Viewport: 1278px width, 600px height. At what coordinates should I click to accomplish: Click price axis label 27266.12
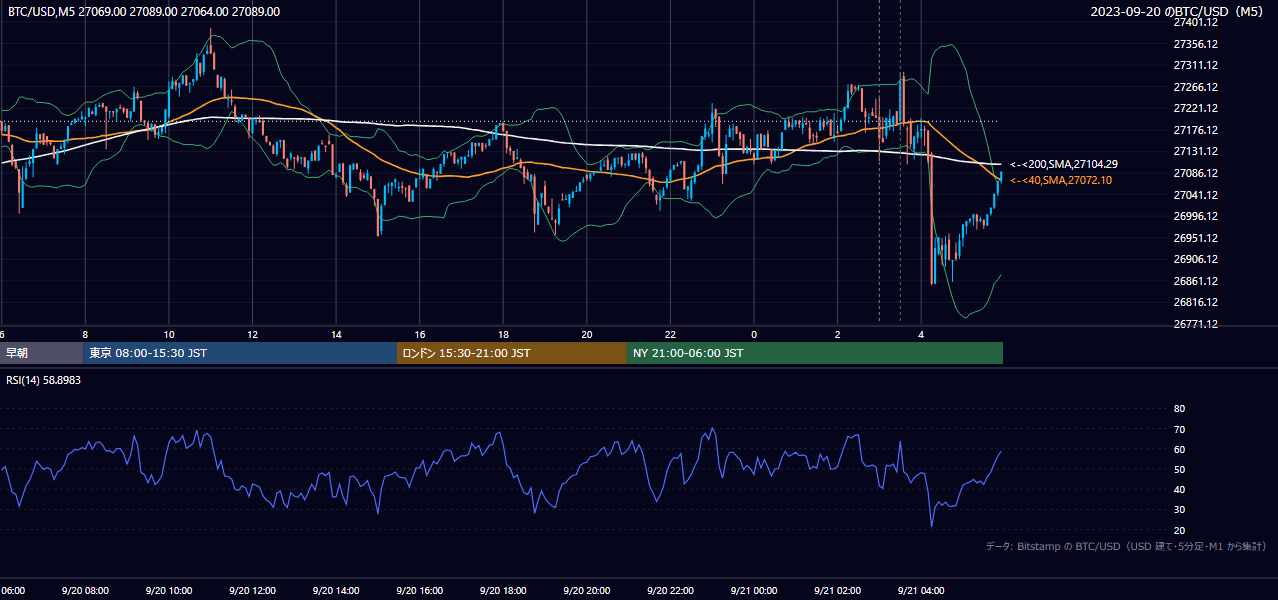(1195, 87)
